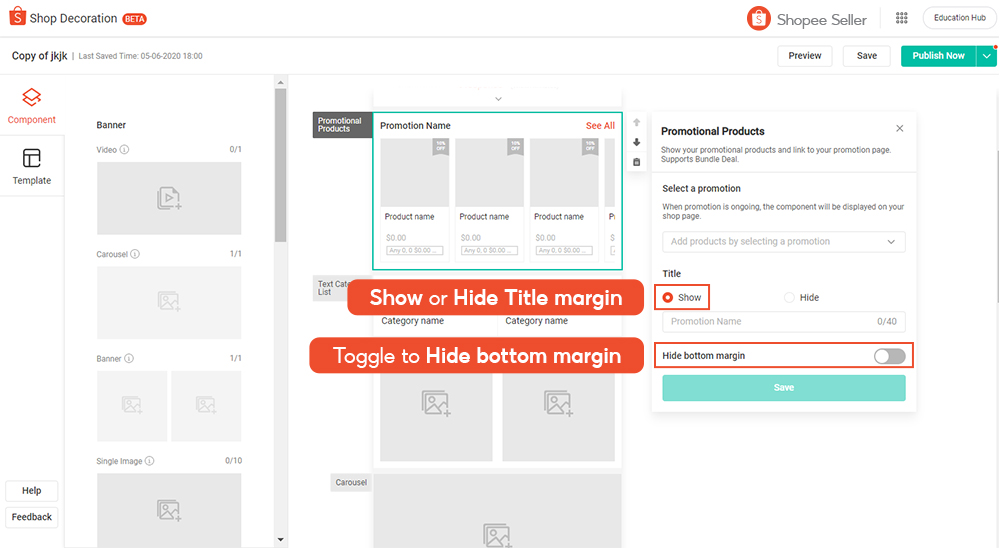
Task: Click the Copy of jkjk page title
Action: click(x=39, y=56)
